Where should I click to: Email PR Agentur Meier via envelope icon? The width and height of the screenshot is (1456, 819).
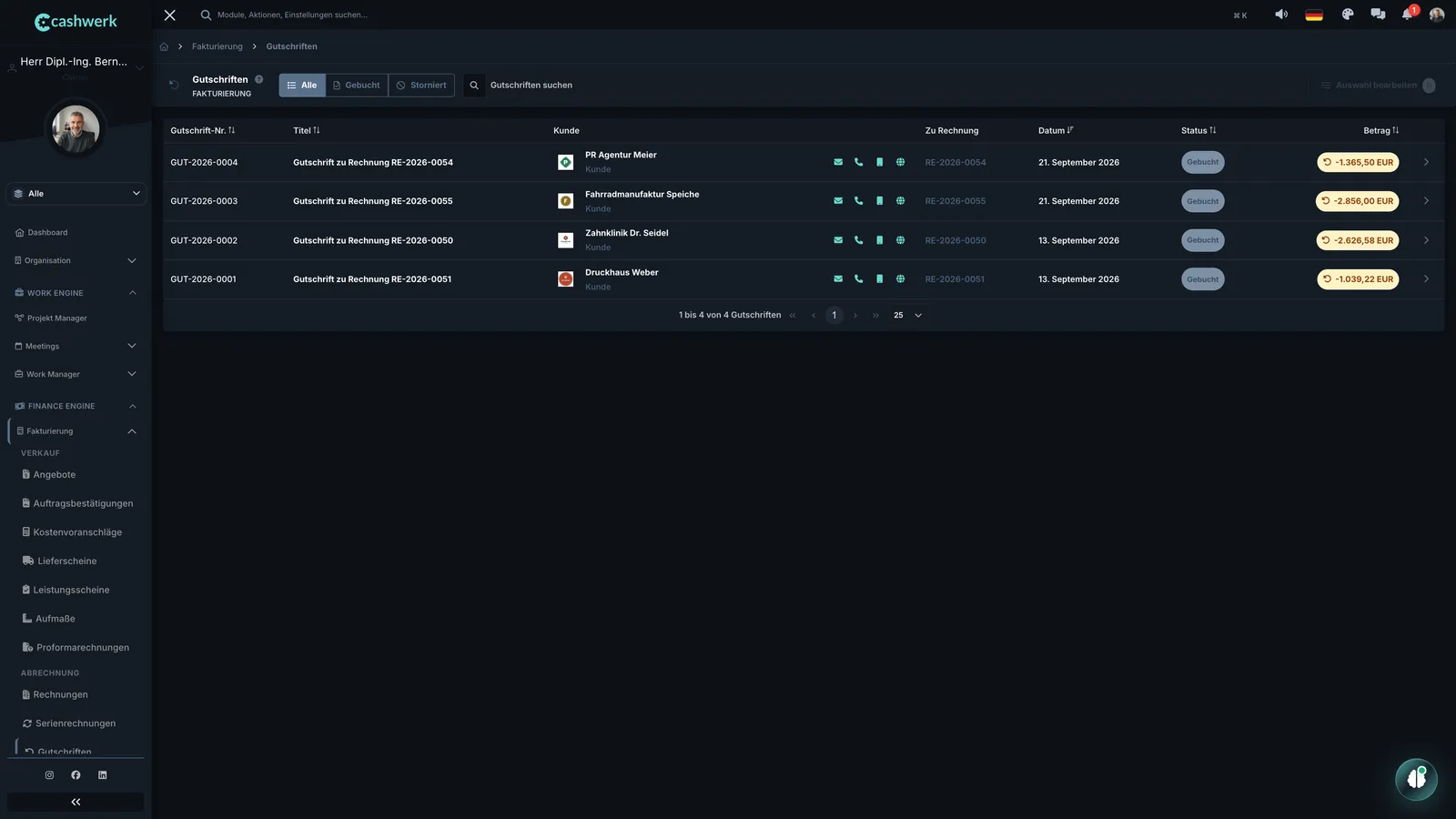tap(838, 162)
